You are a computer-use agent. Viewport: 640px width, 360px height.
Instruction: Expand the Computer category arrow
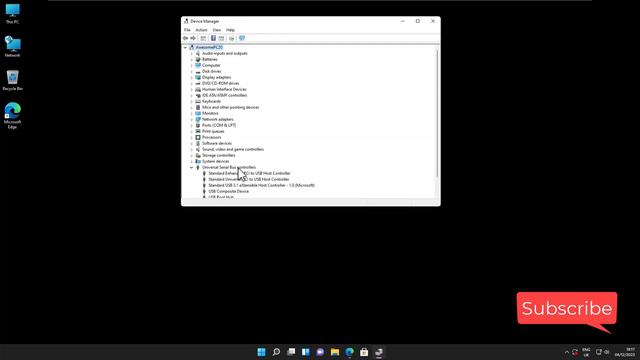[191, 65]
